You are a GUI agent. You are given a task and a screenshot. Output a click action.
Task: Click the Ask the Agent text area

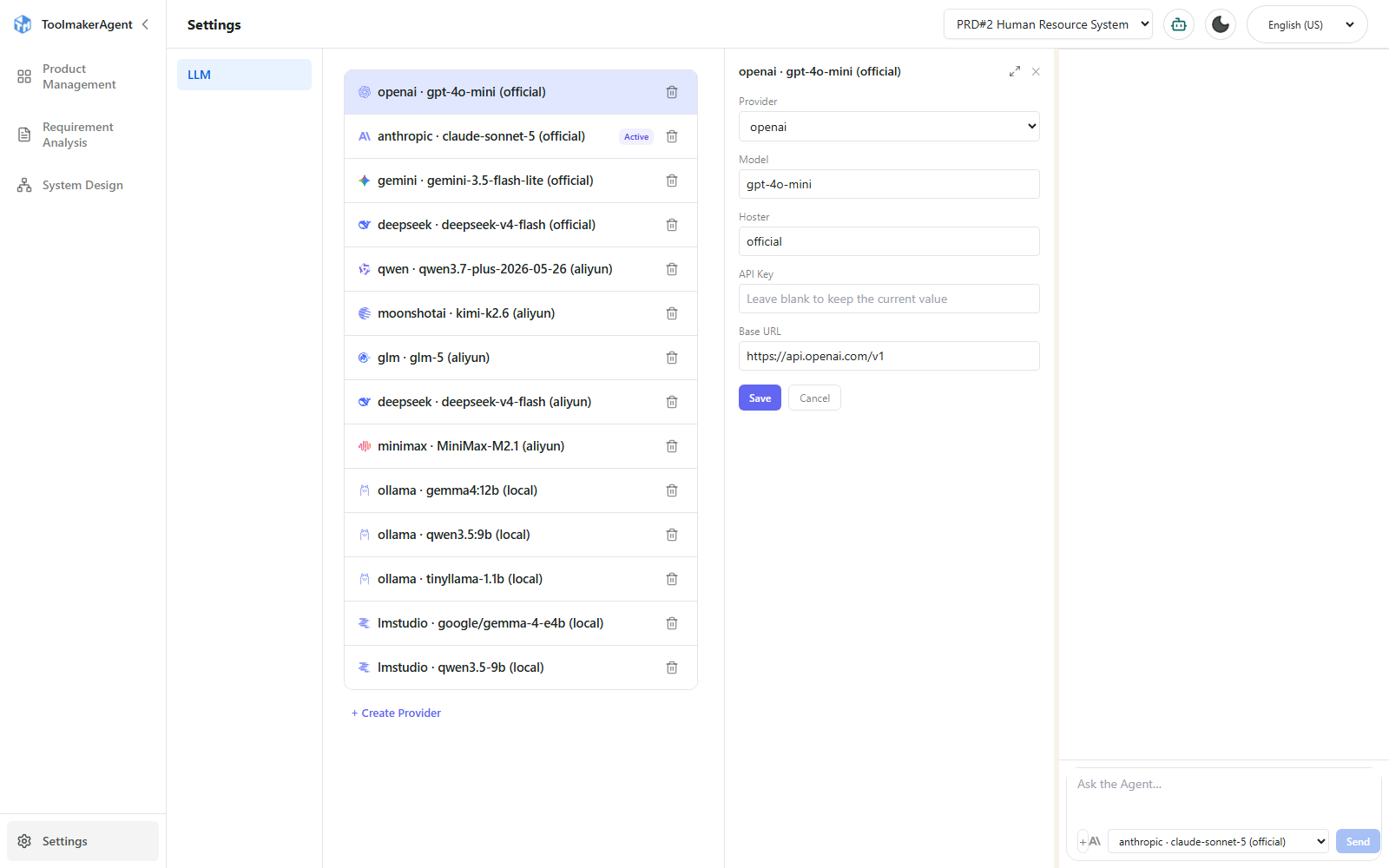pyautogui.click(x=1223, y=797)
